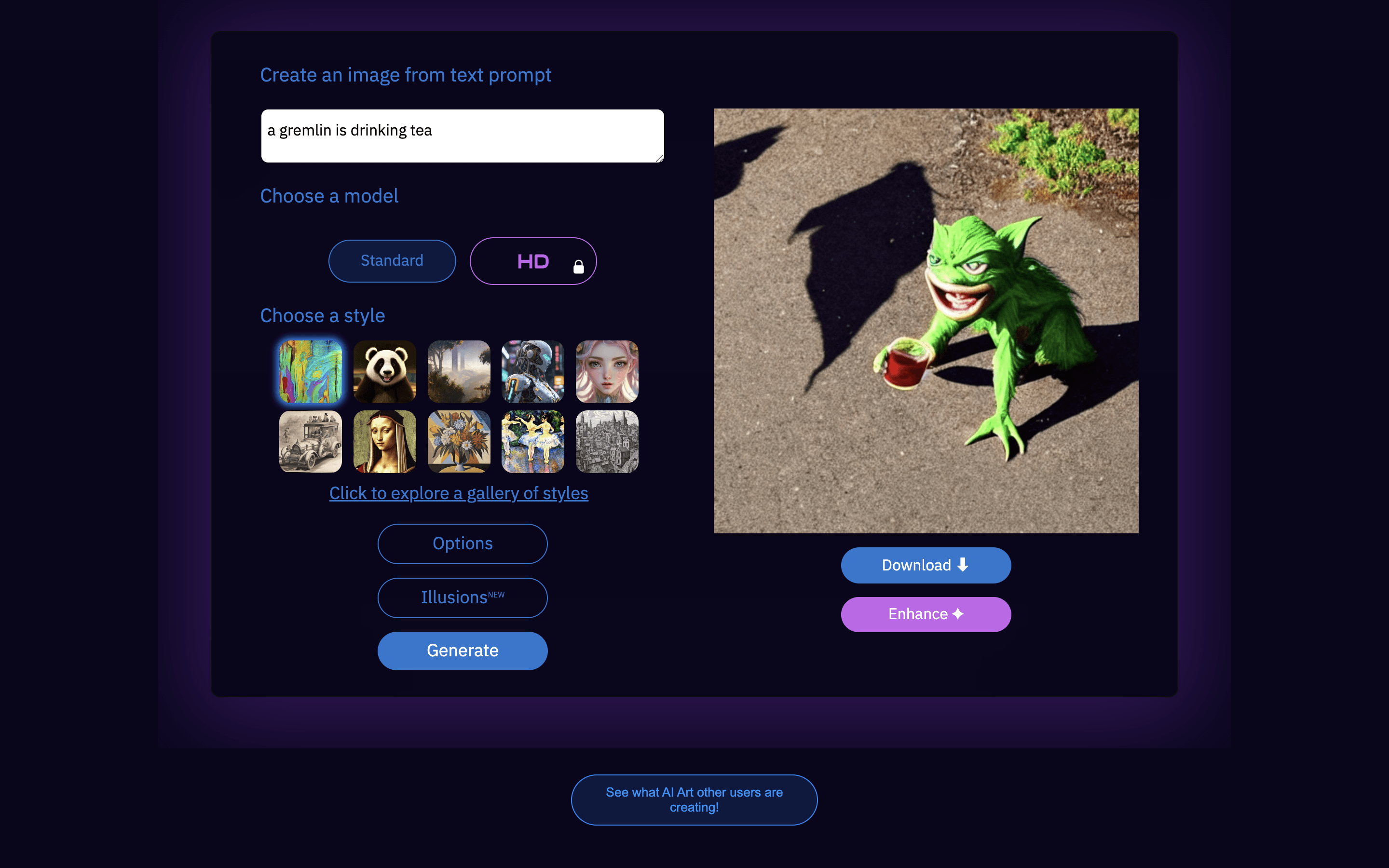Click the lock icon on HD button

[579, 266]
